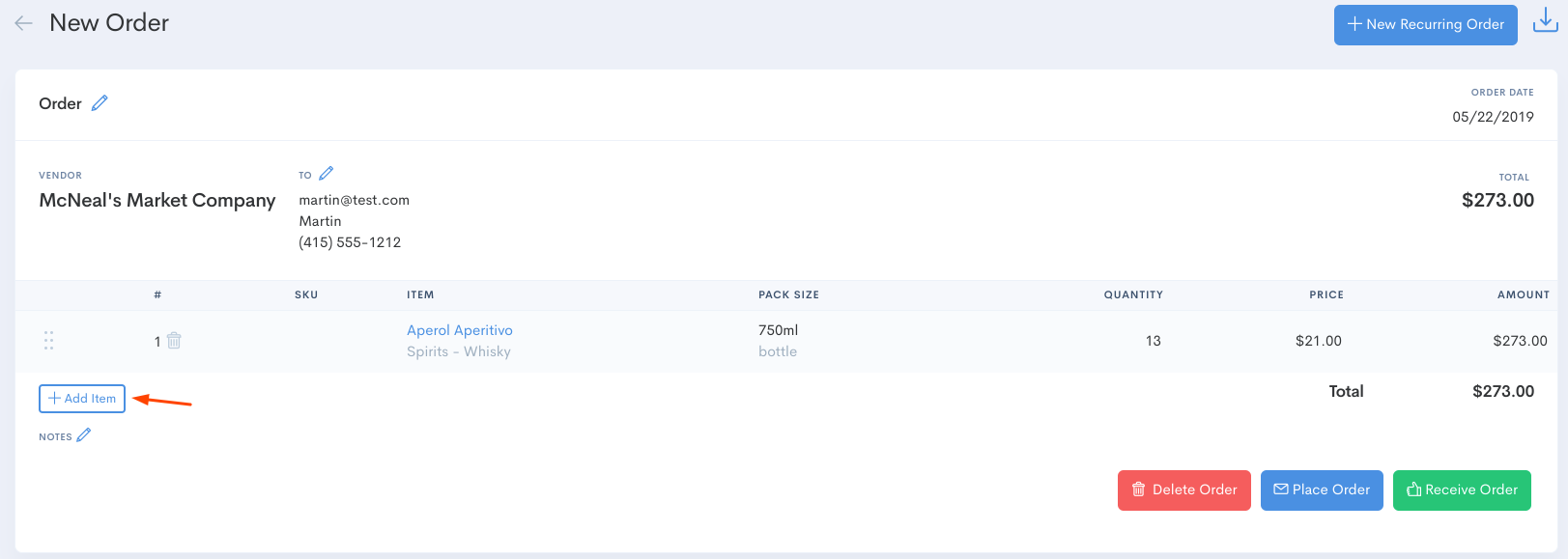Click the AMOUNT column header
Image resolution: width=1568 pixels, height=559 pixels.
(1524, 294)
